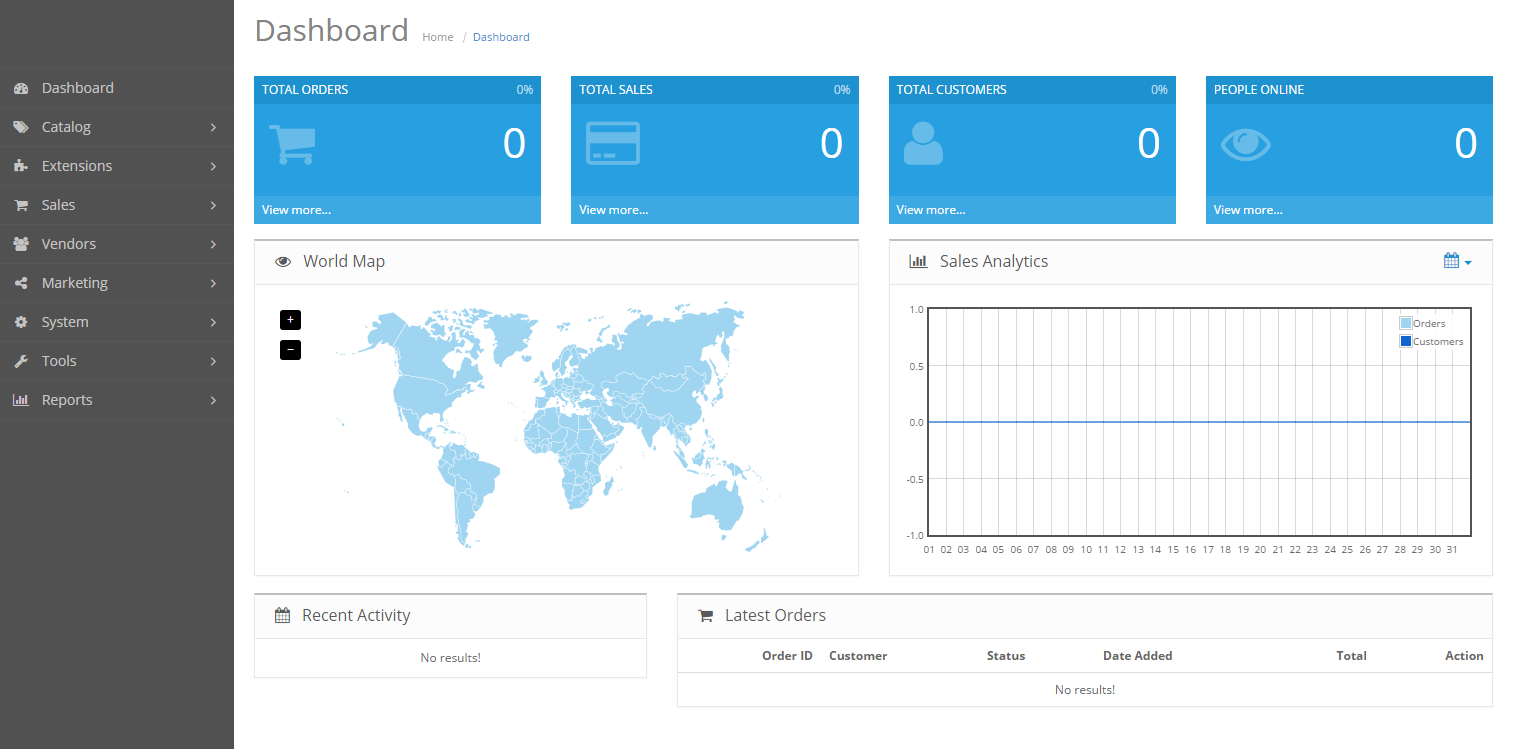Click the Reports icon in the sidebar
Viewport: 1513px width, 749px height.
[21, 400]
